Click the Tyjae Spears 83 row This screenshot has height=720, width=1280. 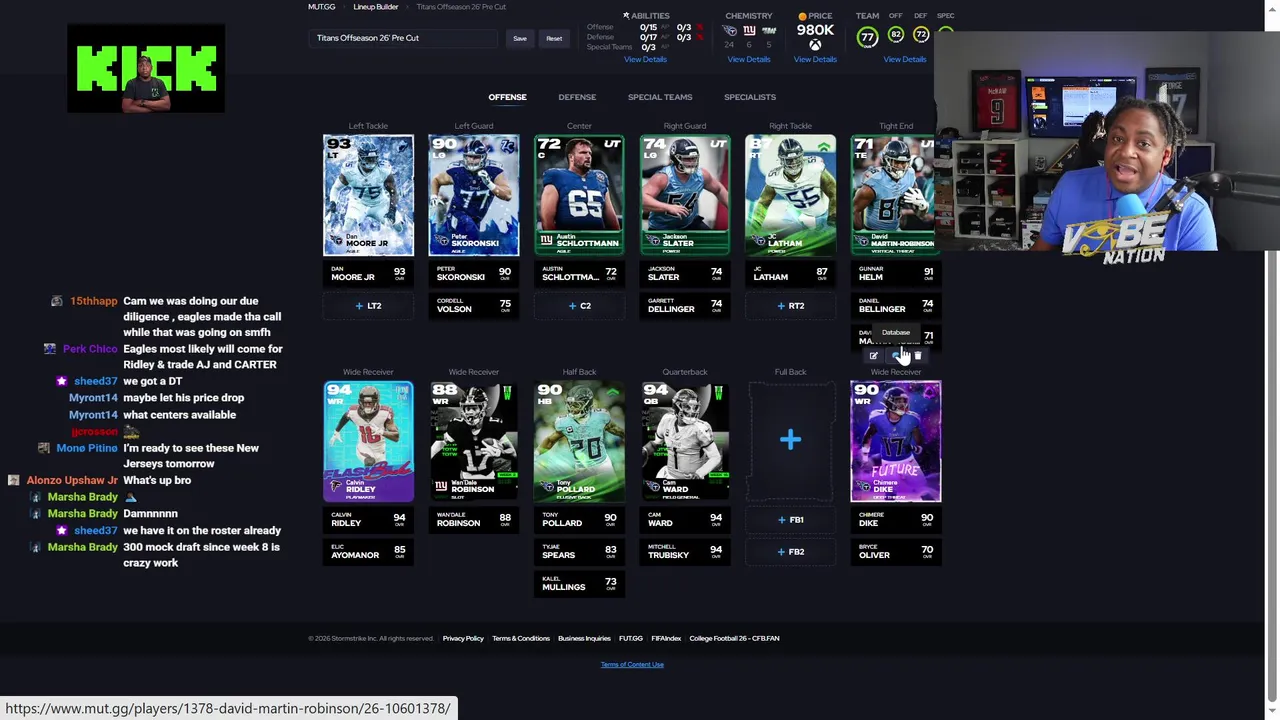tap(579, 551)
